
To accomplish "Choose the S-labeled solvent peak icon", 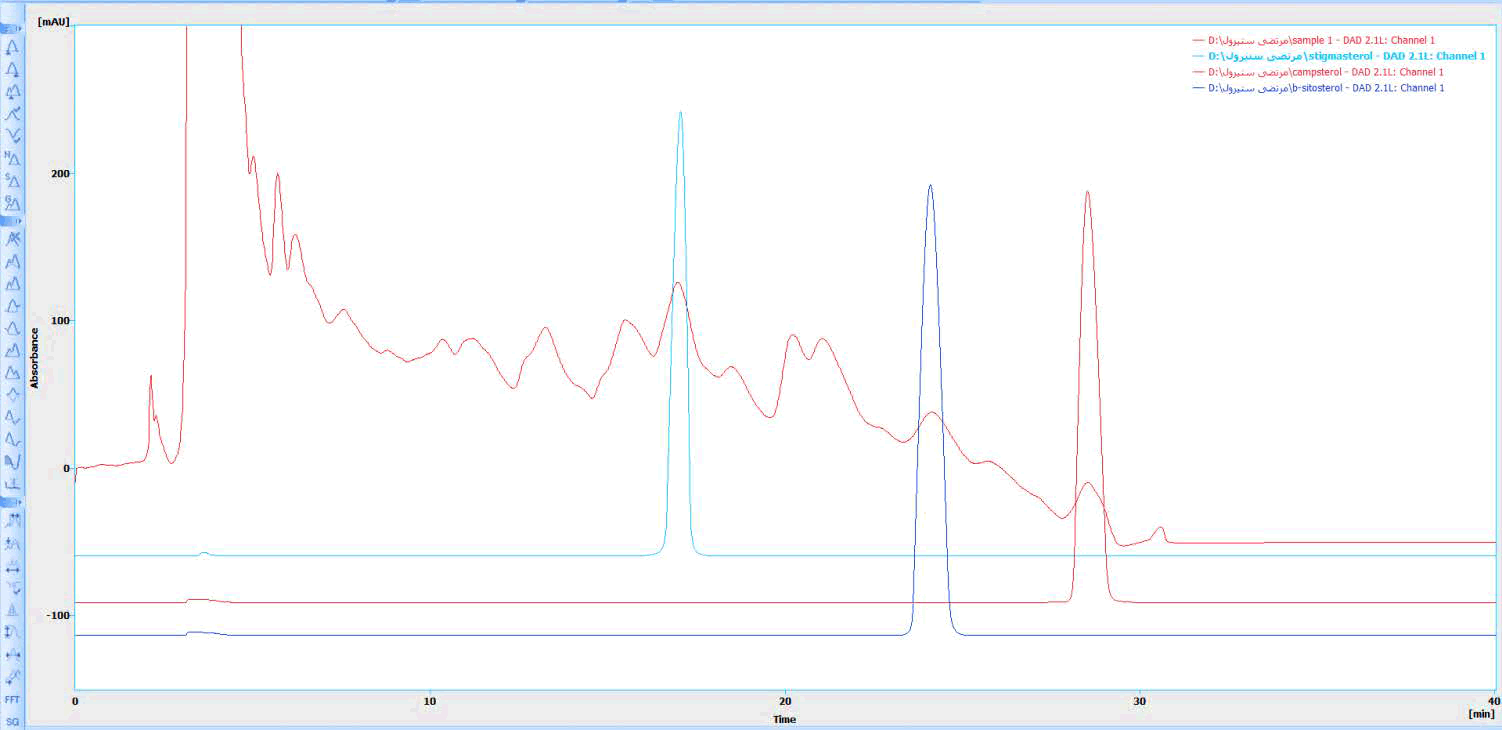I will [x=12, y=180].
